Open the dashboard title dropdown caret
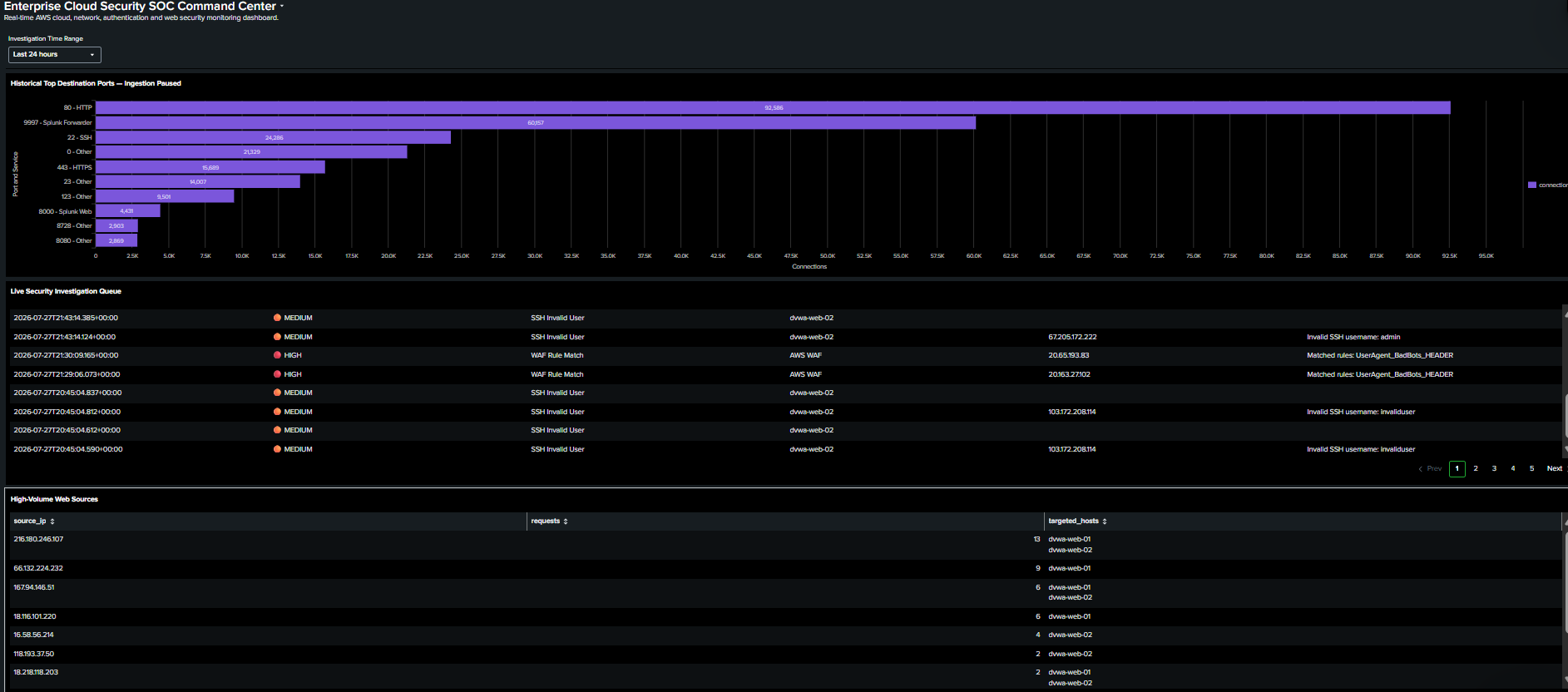Image resolution: width=1568 pixels, height=692 pixels. tap(282, 7)
